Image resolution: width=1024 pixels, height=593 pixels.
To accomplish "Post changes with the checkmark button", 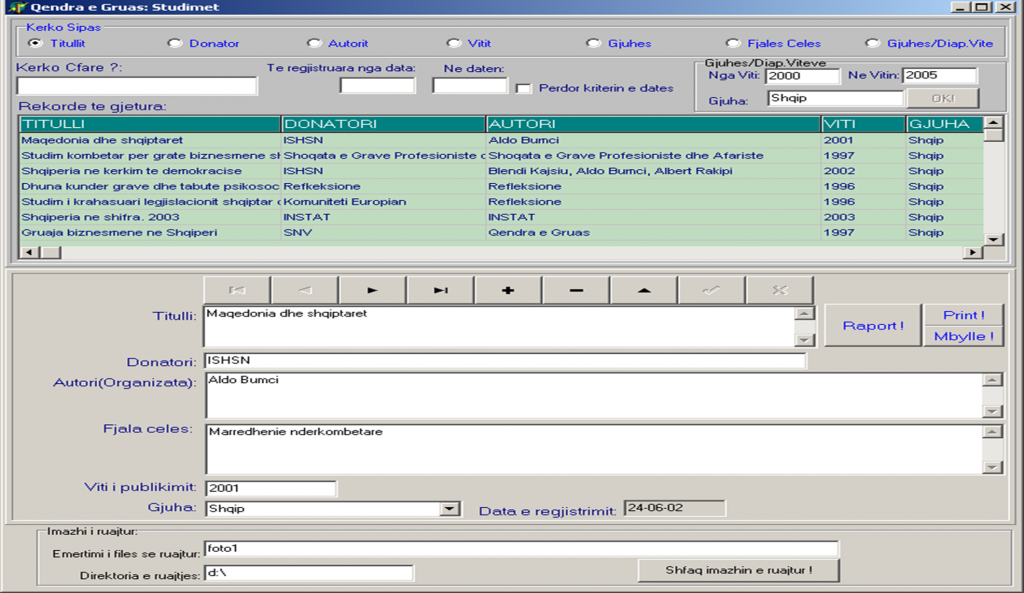I will tap(712, 290).
